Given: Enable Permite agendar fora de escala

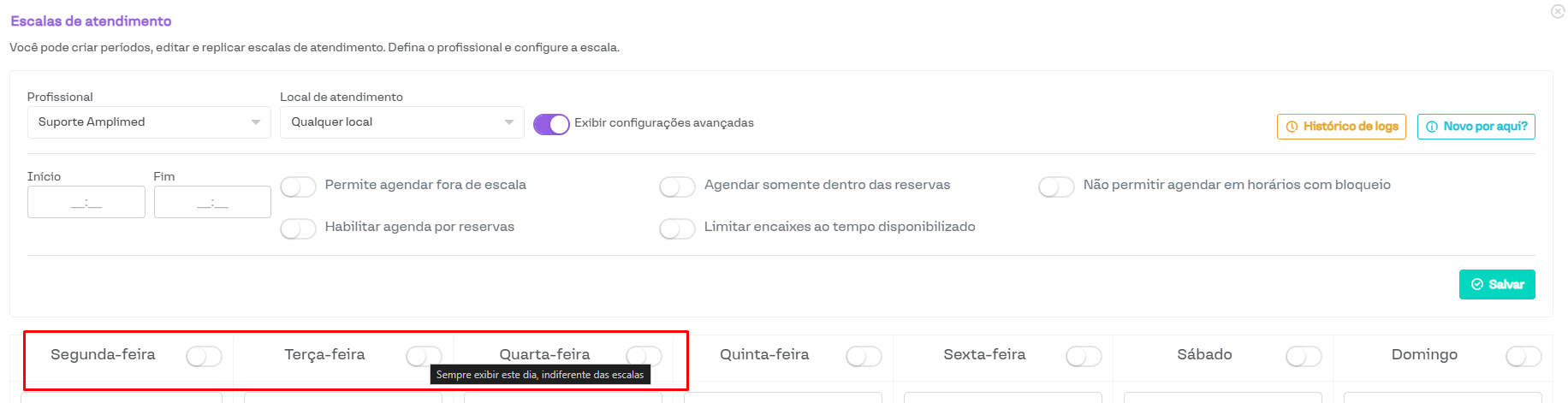Looking at the screenshot, I should coord(298,187).
